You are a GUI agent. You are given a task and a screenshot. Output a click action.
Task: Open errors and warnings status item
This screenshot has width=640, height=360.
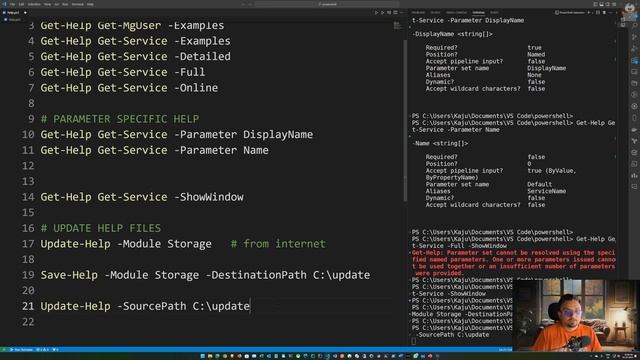[43, 349]
